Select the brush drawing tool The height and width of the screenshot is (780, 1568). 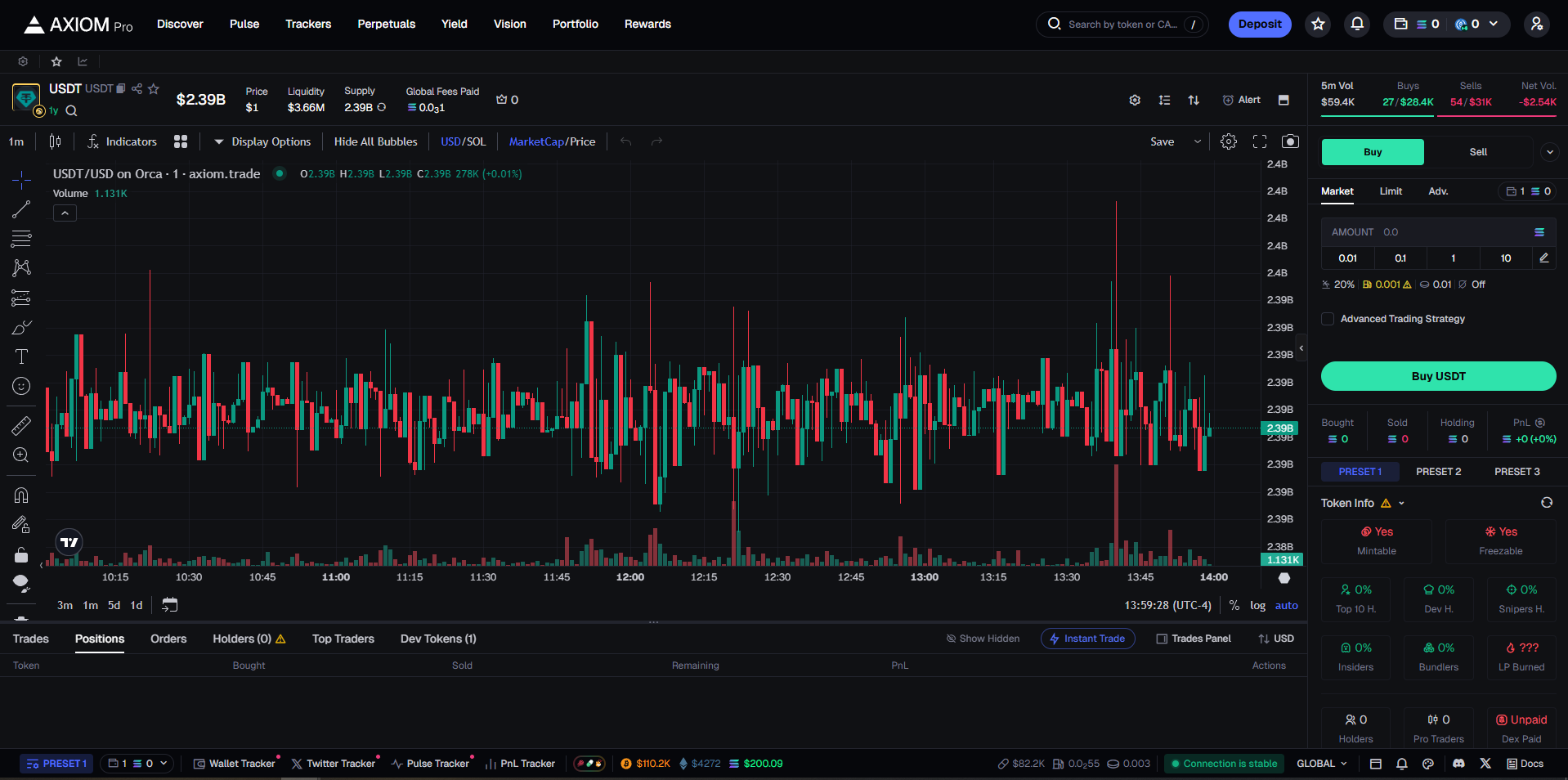22,327
